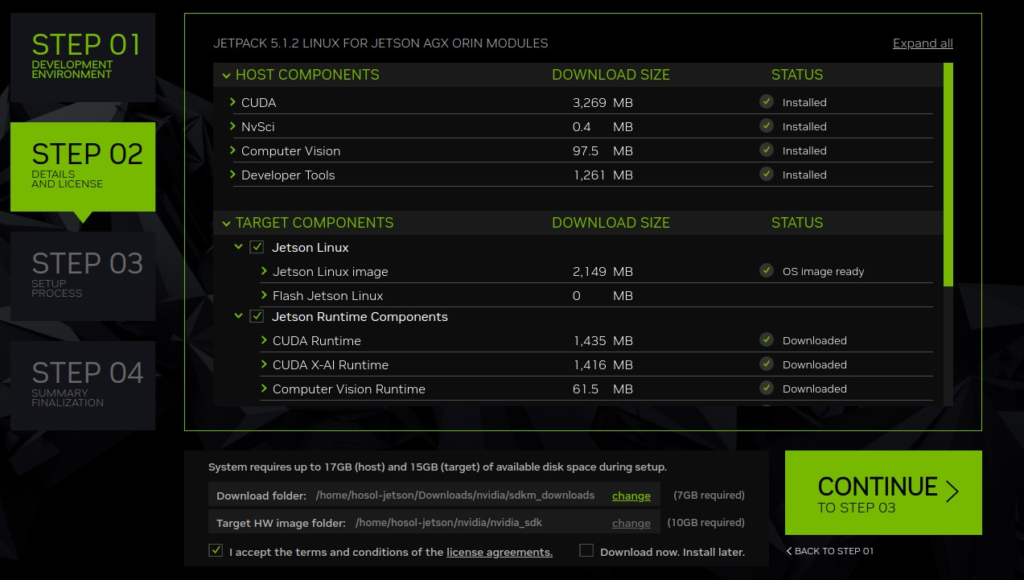Expand the Computer Vision Runtime row
1024x580 pixels.
point(264,389)
